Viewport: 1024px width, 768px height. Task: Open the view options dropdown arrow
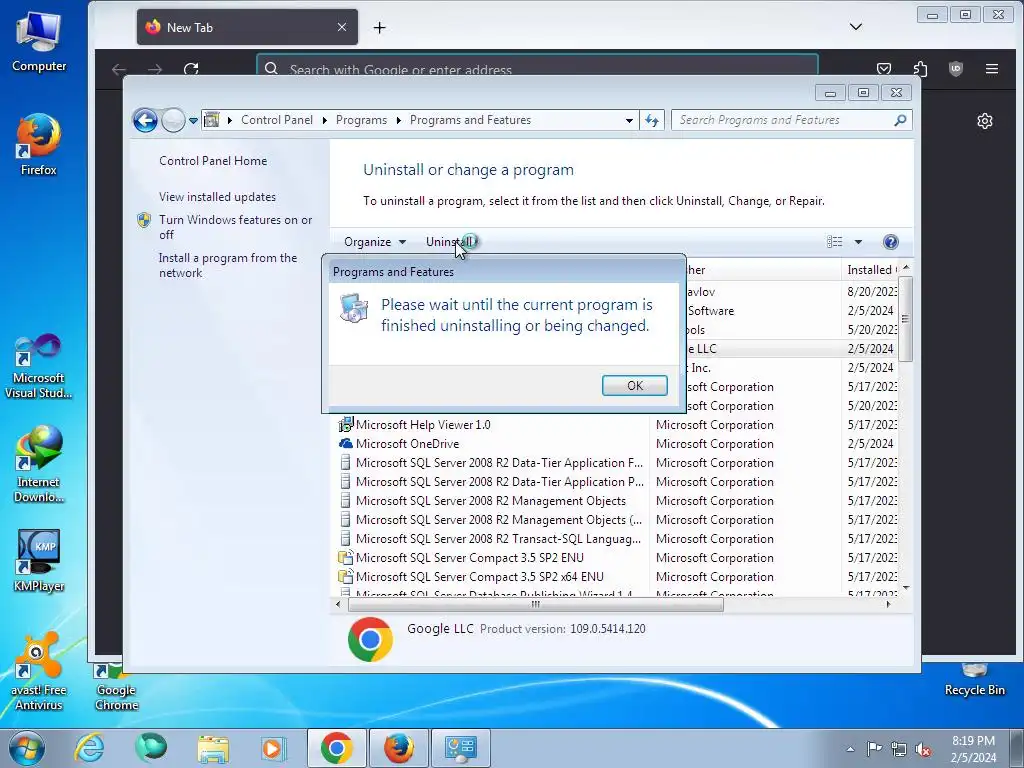point(858,242)
